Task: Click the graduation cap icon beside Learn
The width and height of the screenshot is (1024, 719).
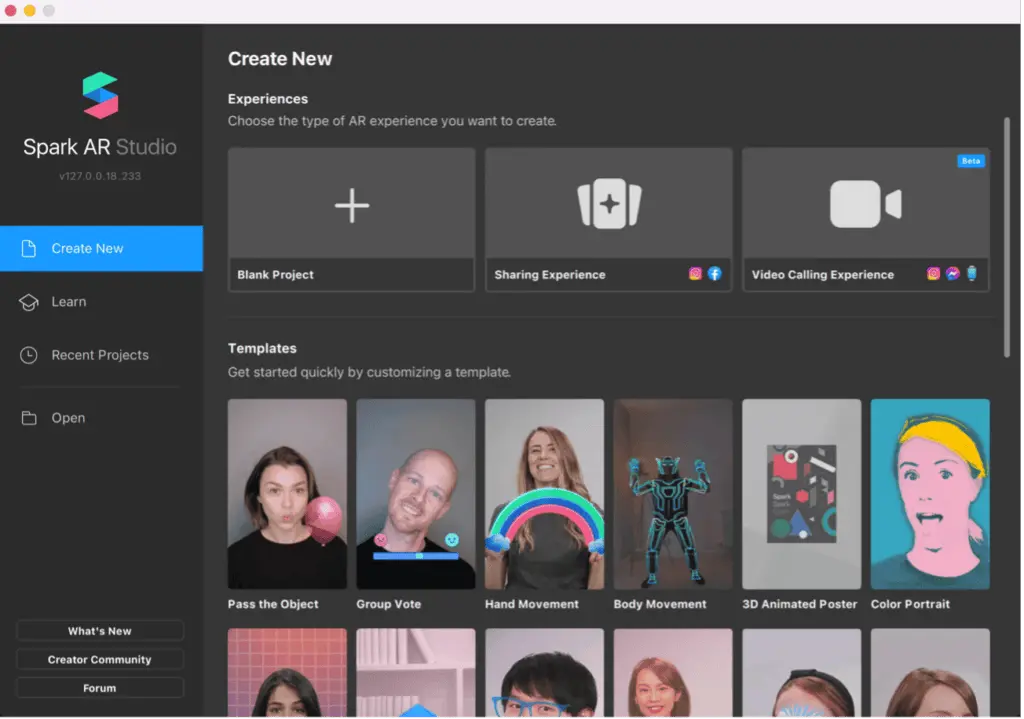Action: (x=30, y=301)
